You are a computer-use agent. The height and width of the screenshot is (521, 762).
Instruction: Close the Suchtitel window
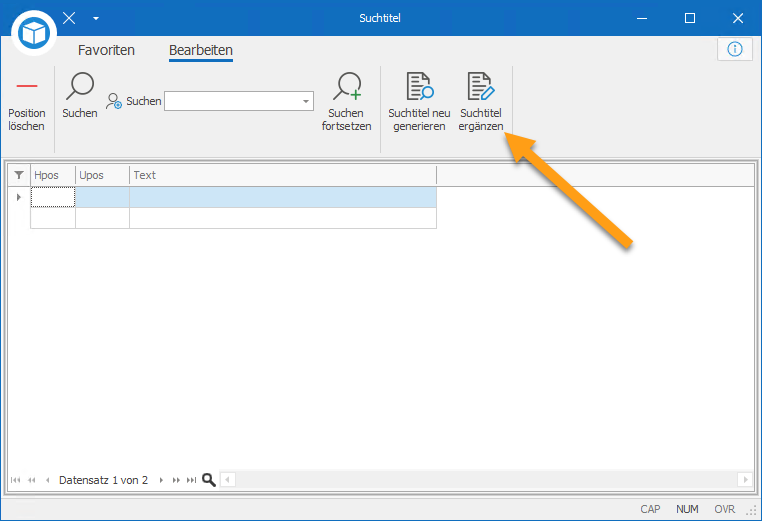tap(738, 18)
